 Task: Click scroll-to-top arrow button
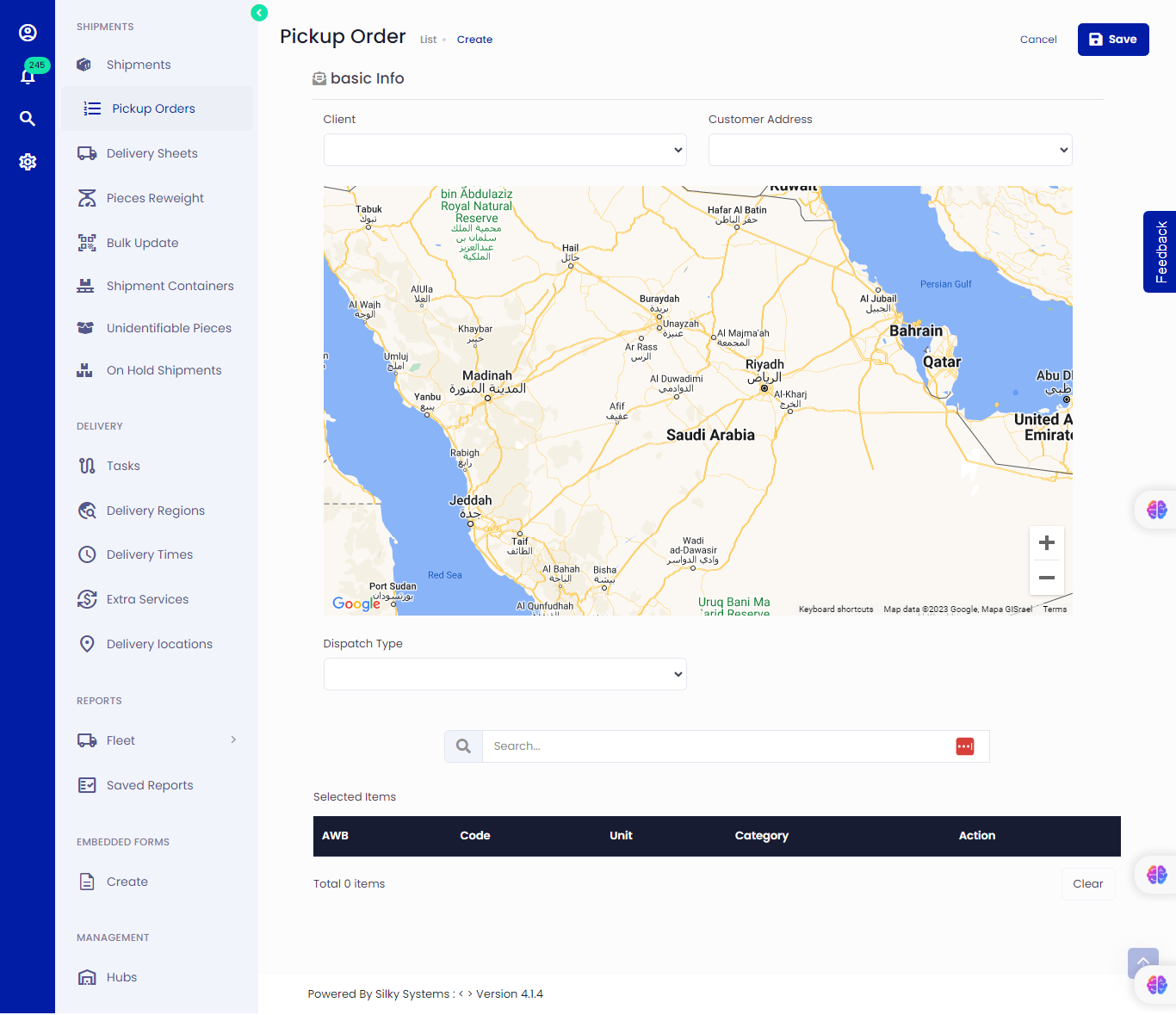(x=1142, y=962)
